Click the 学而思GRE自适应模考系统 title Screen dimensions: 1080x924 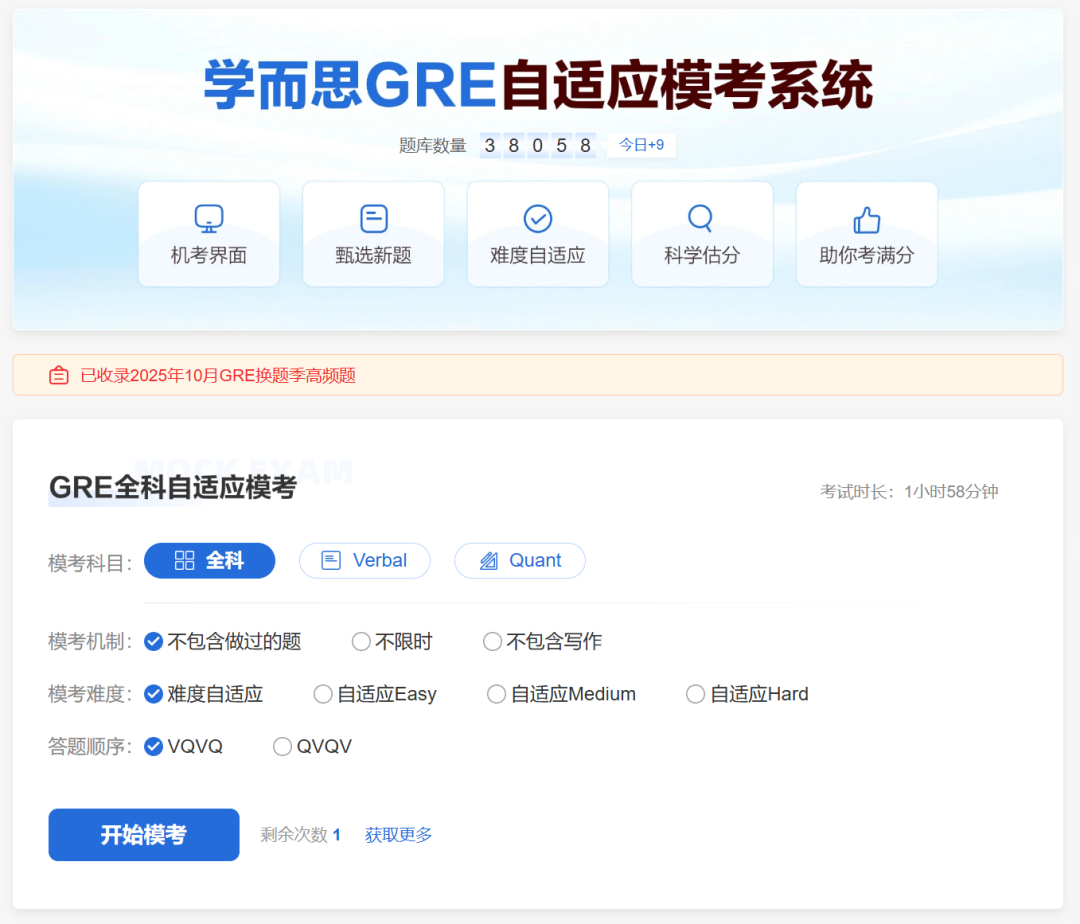click(538, 85)
